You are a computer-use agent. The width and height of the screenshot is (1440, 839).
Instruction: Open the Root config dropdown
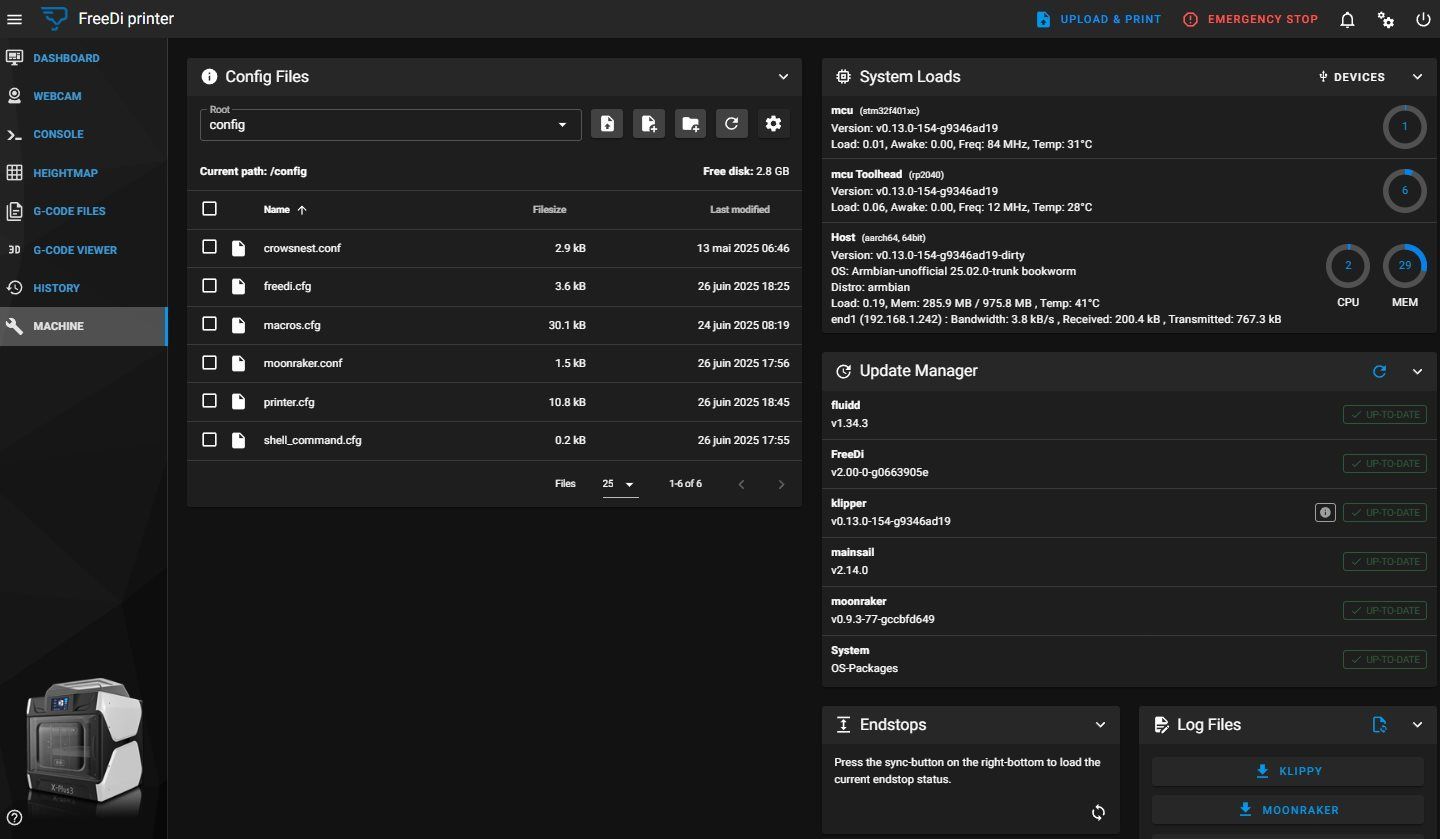[391, 125]
